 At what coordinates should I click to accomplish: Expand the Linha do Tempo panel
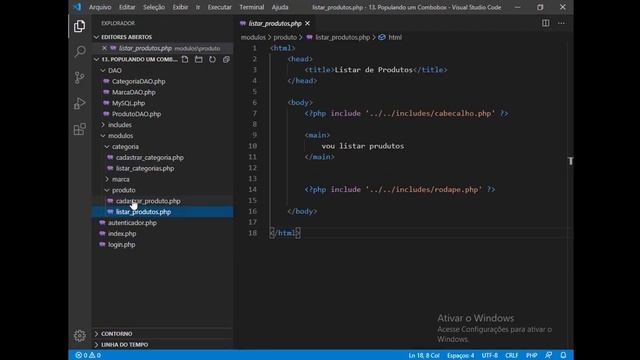tap(162, 345)
